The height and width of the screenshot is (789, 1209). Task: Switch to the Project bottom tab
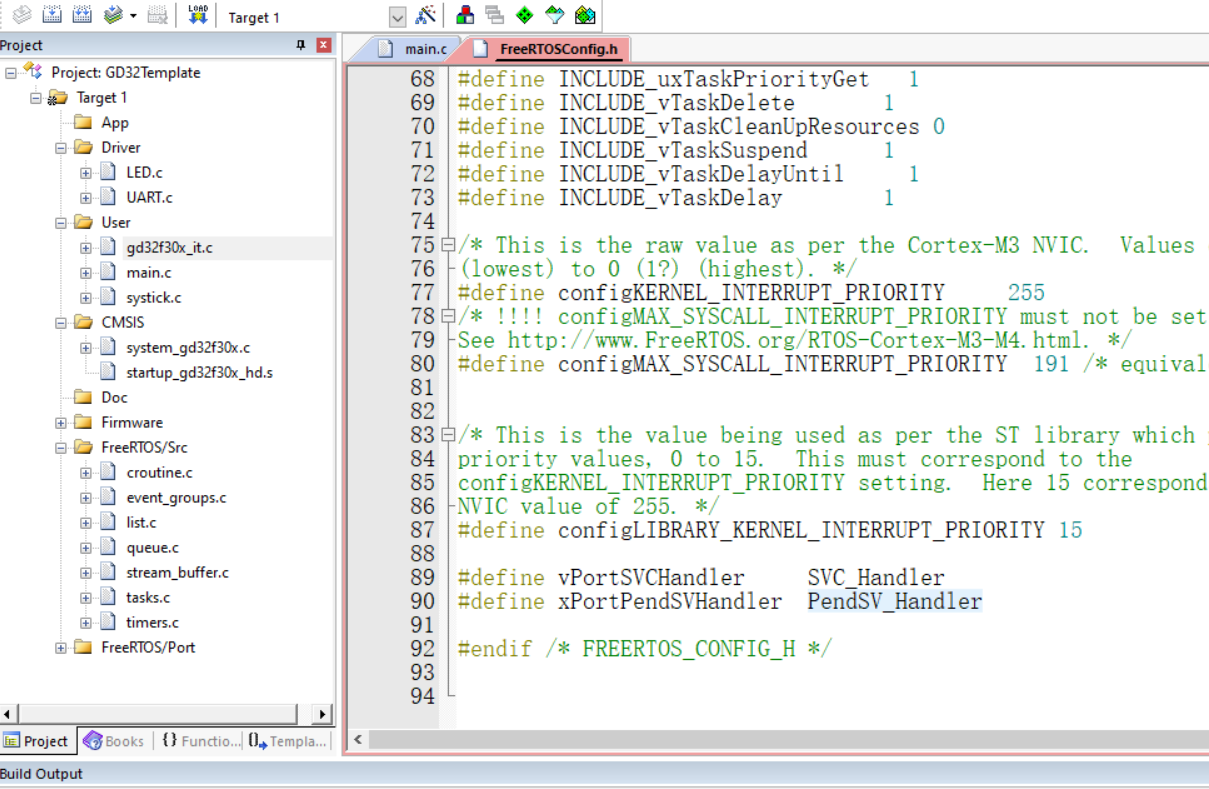(38, 741)
